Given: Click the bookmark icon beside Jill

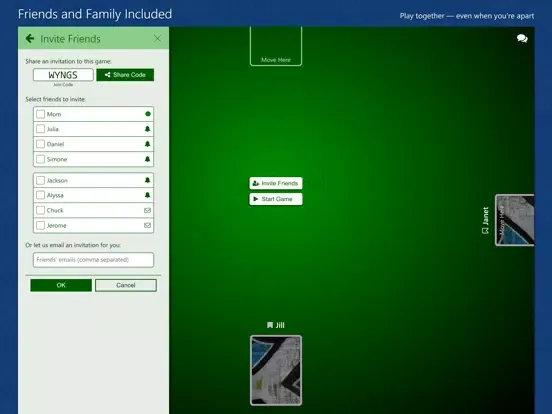Looking at the screenshot, I should click(270, 325).
